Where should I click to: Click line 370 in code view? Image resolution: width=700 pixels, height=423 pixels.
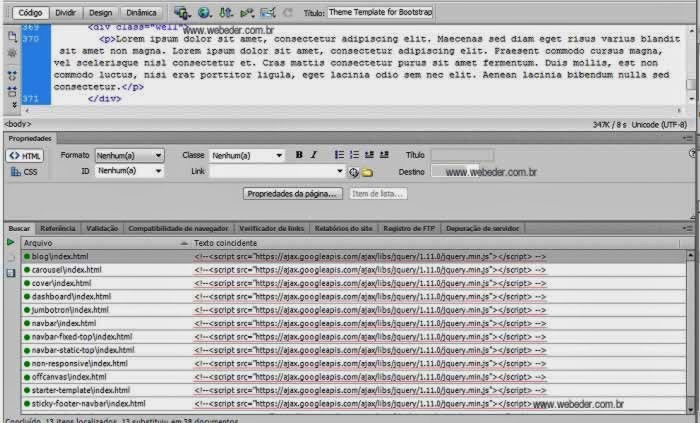[366, 62]
